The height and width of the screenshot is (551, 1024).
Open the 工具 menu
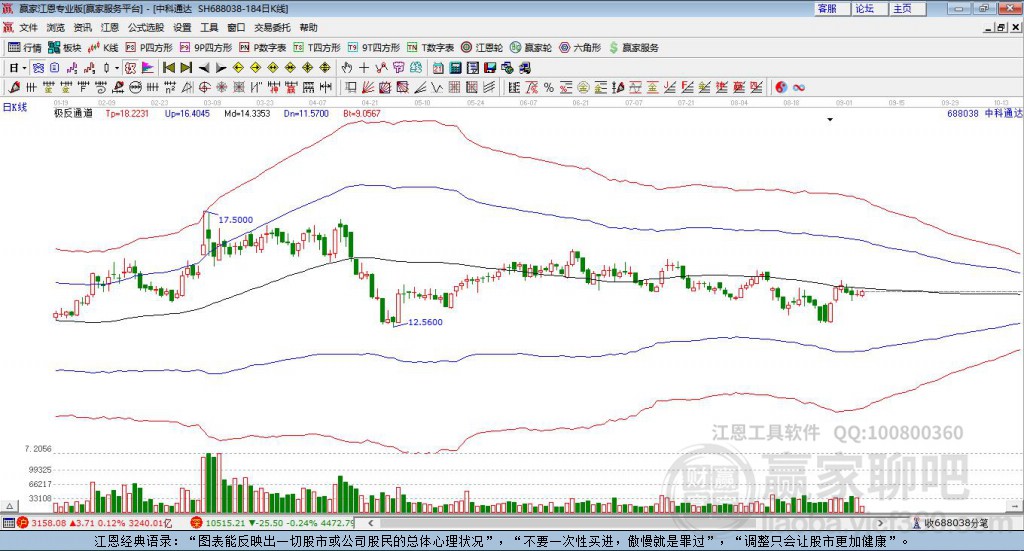tap(209, 27)
